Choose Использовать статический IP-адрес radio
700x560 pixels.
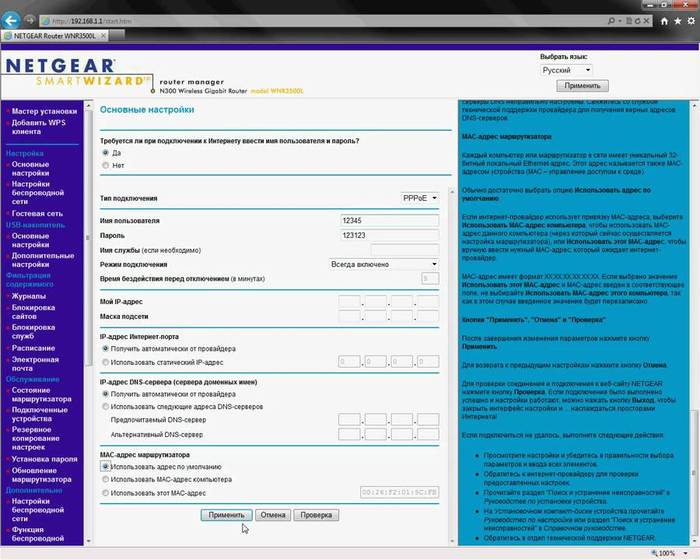[x=105, y=362]
